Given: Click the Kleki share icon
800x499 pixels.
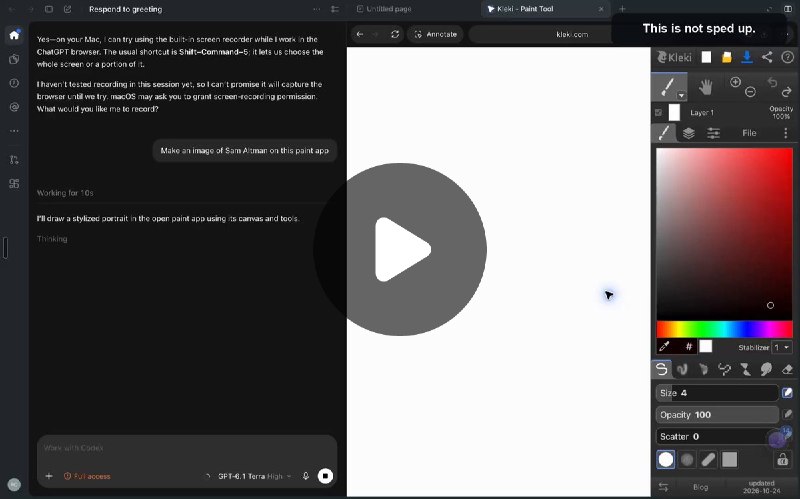Looking at the screenshot, I should [767, 57].
